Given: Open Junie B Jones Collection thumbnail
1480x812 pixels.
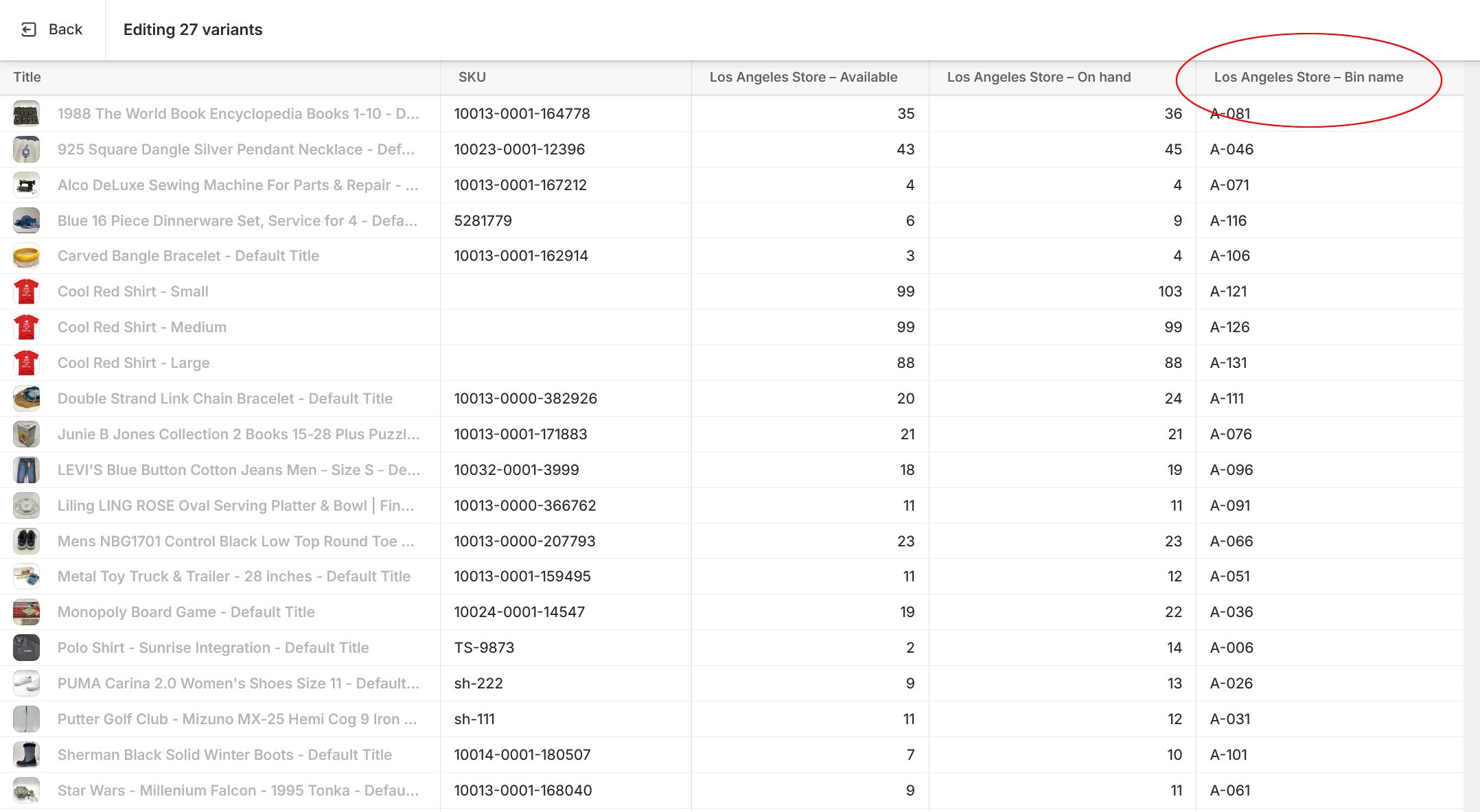Looking at the screenshot, I should coord(26,434).
